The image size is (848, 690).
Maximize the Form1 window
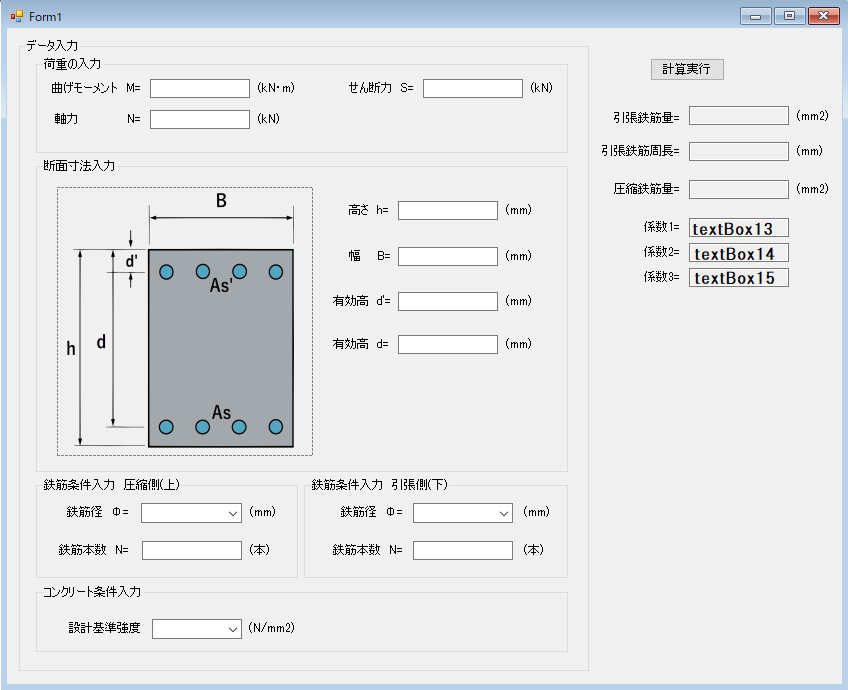(790, 16)
